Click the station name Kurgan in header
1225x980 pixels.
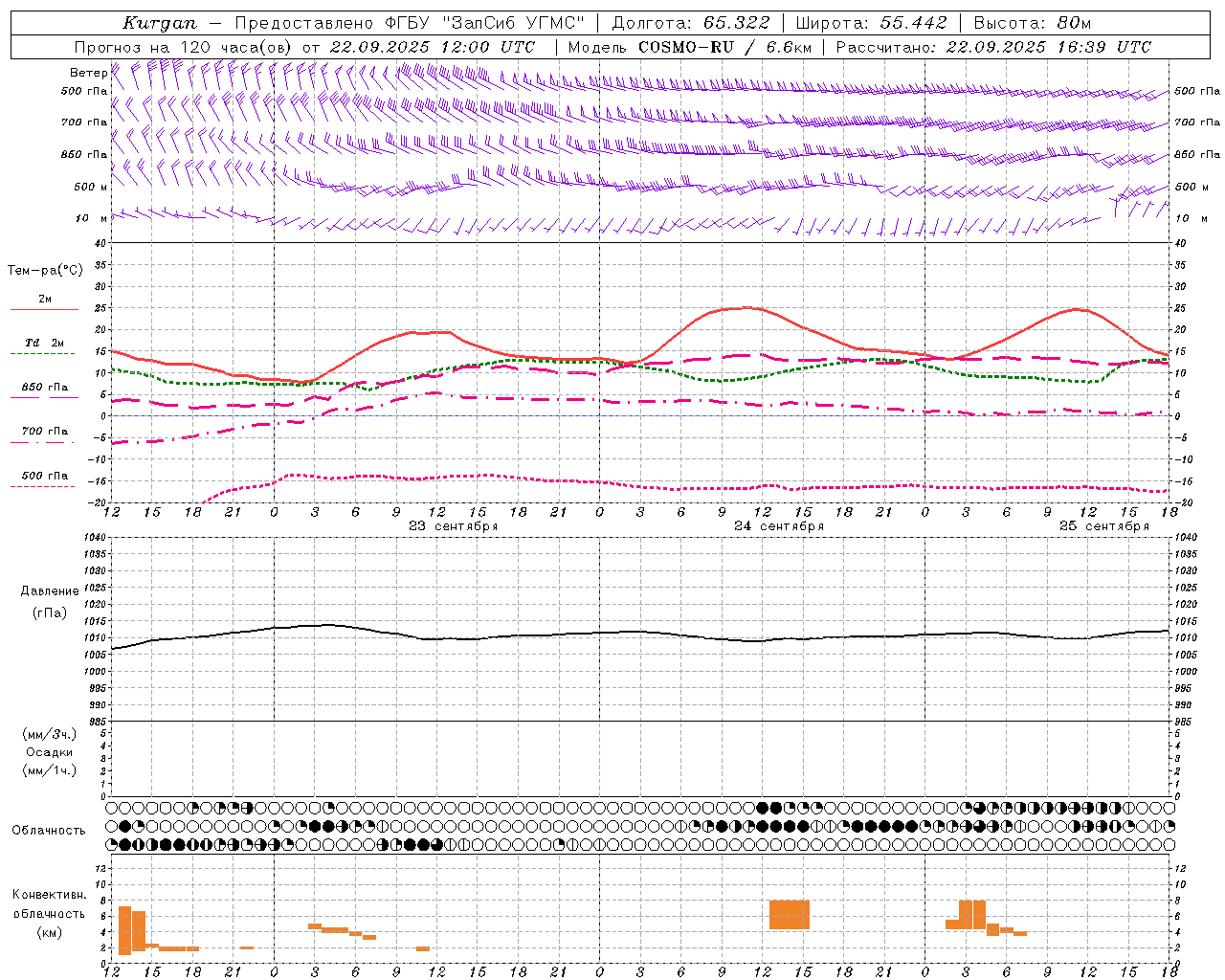tap(159, 23)
